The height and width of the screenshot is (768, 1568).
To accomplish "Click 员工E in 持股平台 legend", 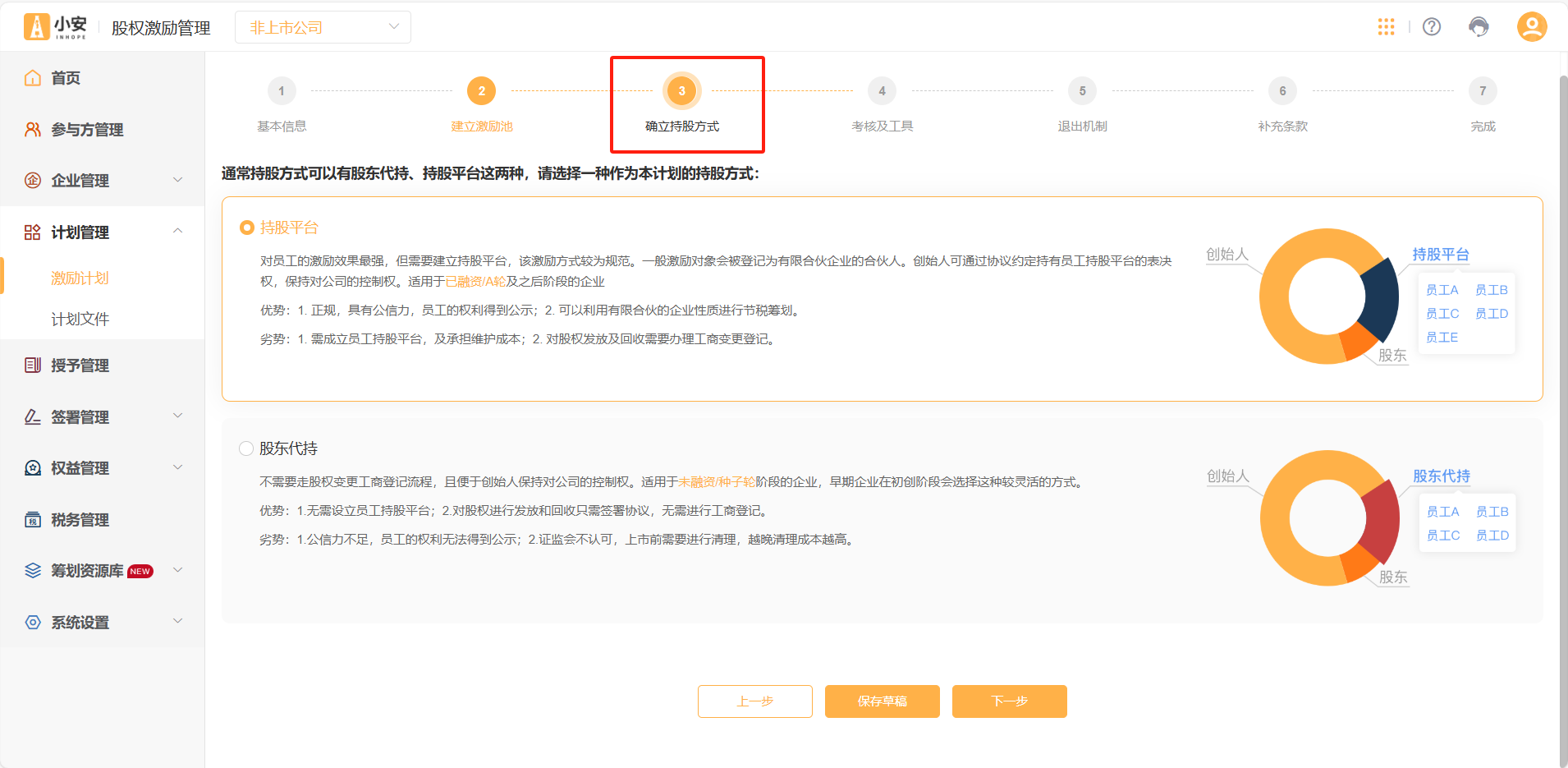I will tap(1442, 338).
